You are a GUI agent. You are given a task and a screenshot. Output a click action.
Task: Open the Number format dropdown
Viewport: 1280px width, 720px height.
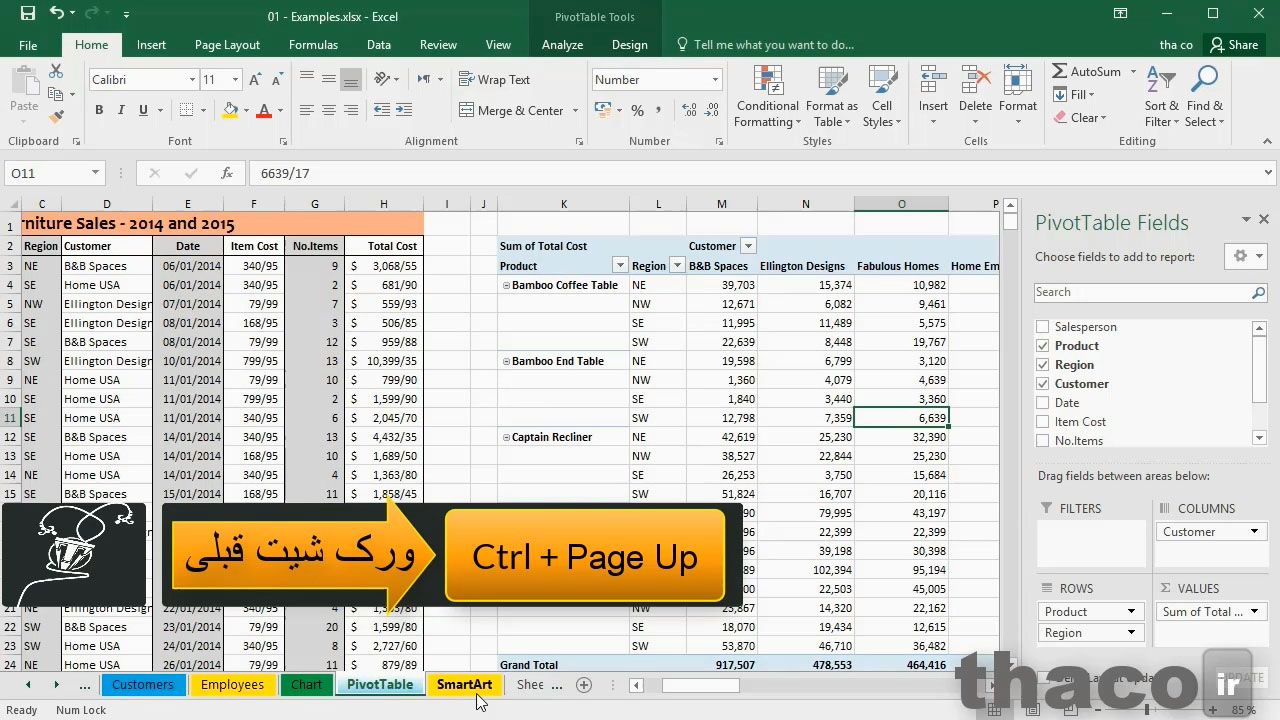click(714, 80)
